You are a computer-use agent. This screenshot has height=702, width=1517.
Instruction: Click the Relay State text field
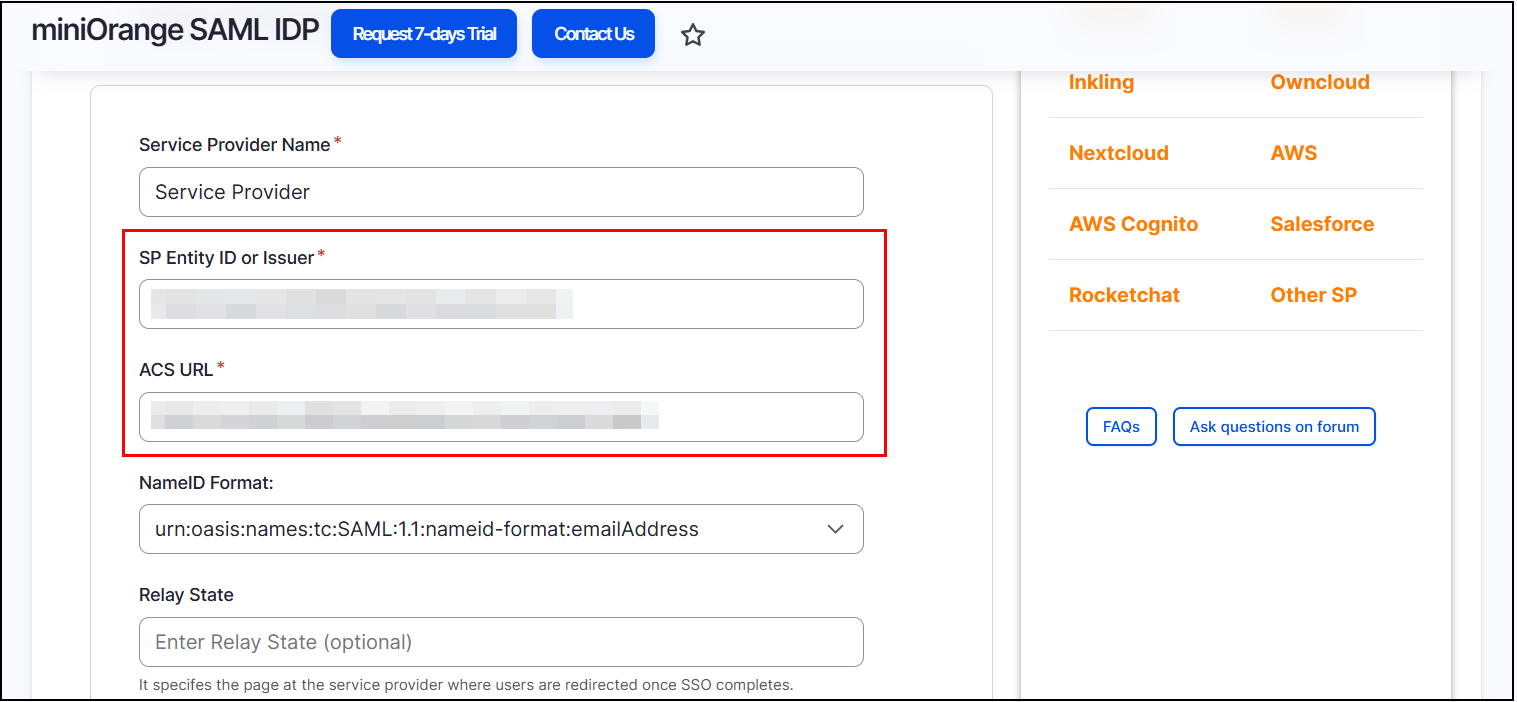[x=500, y=642]
